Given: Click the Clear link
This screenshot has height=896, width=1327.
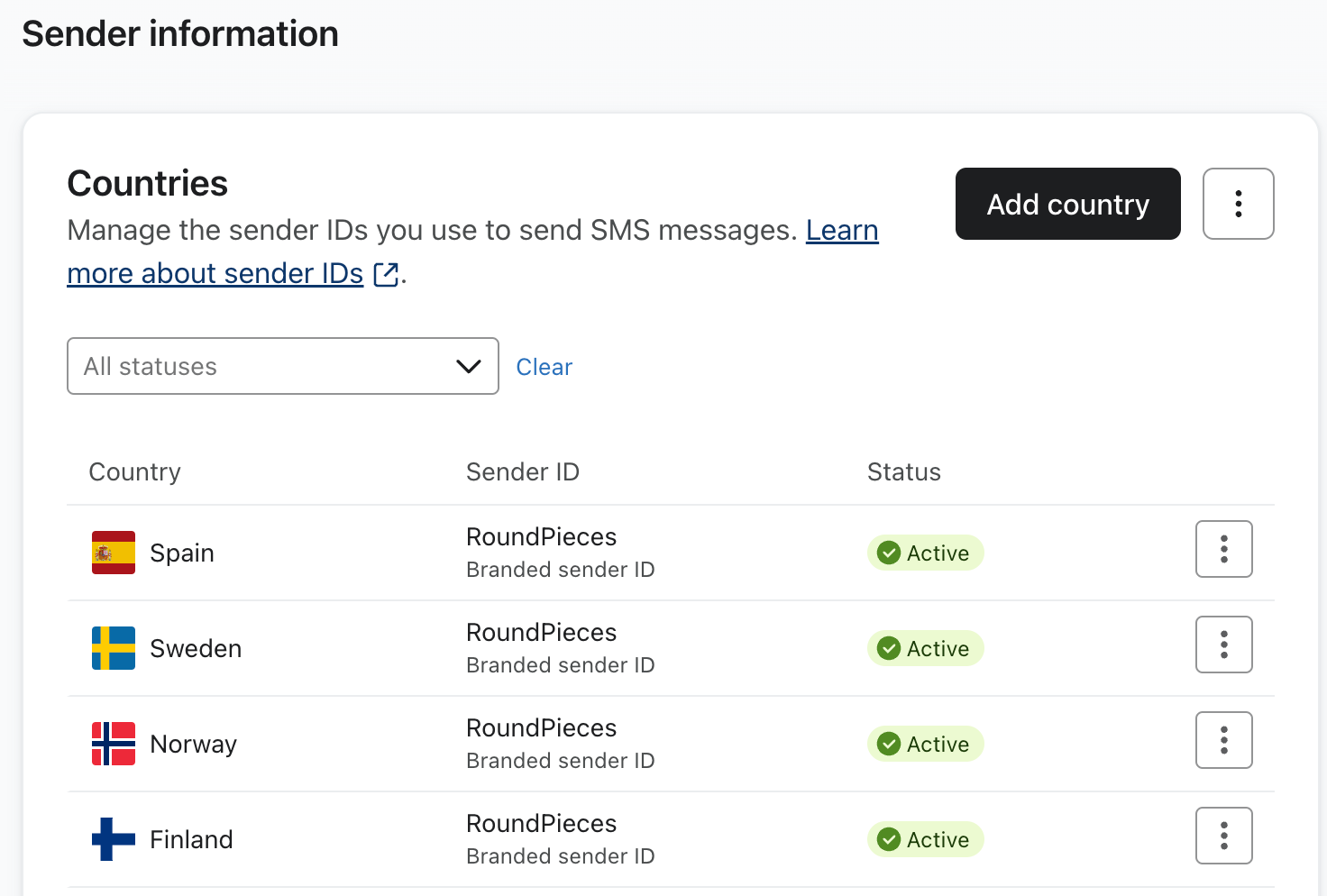Looking at the screenshot, I should [545, 366].
